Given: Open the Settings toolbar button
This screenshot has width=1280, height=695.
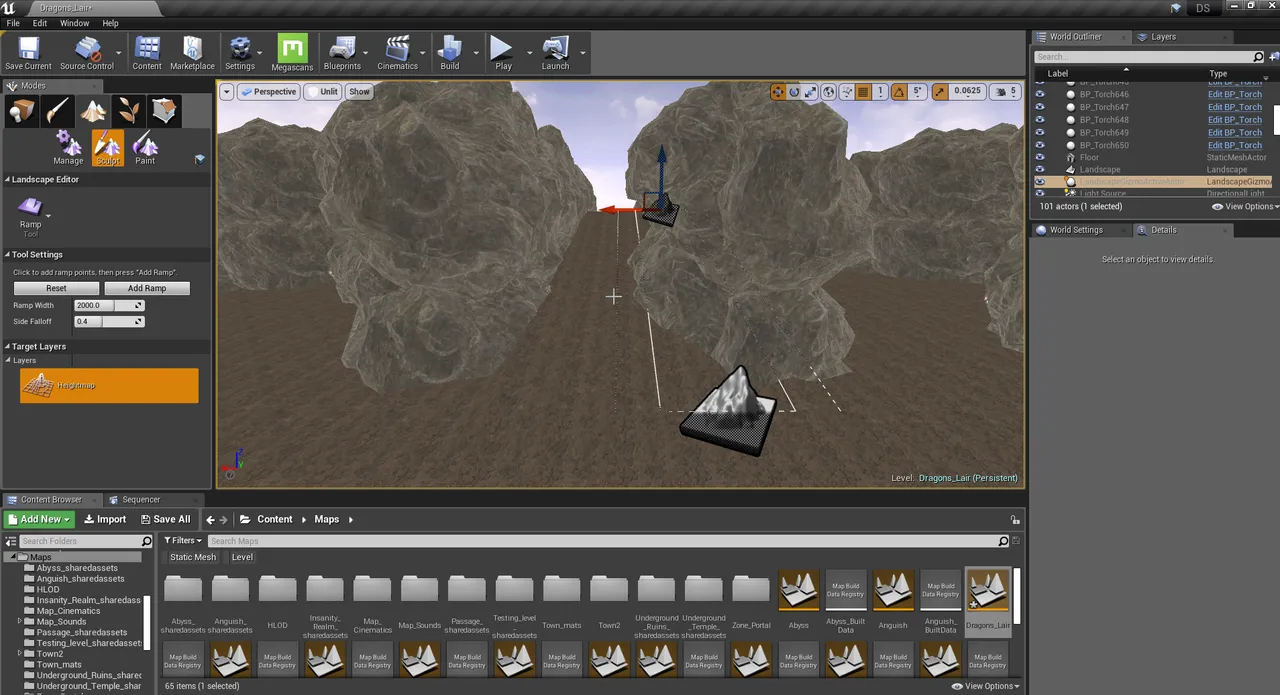Looking at the screenshot, I should (240, 53).
